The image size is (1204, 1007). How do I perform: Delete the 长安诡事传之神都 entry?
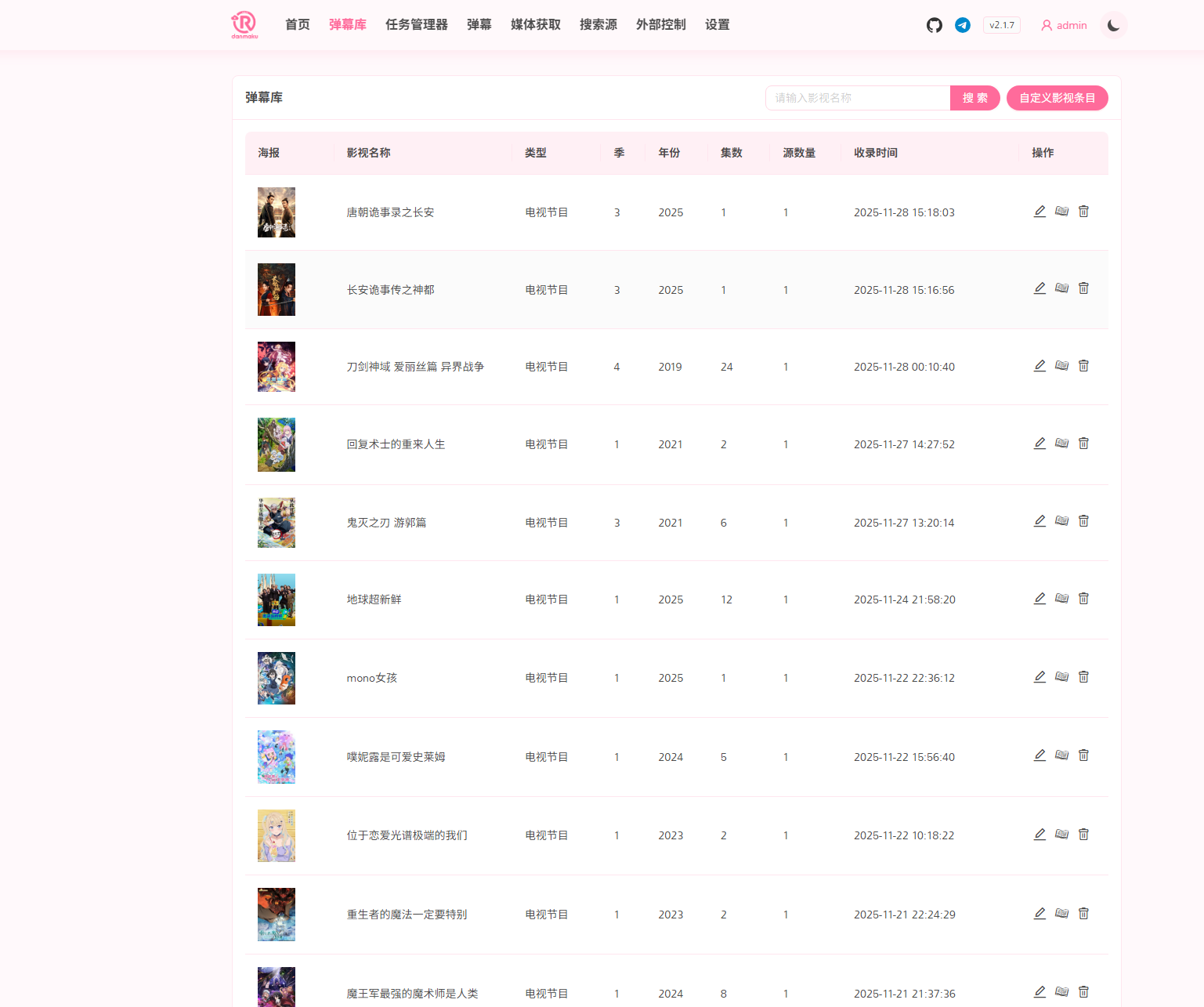1083,288
